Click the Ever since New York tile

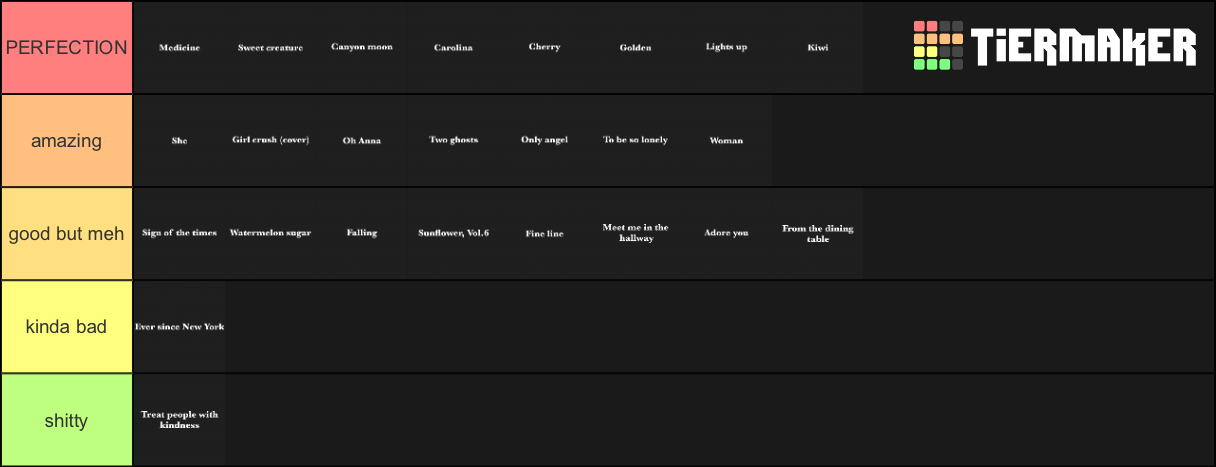click(179, 326)
